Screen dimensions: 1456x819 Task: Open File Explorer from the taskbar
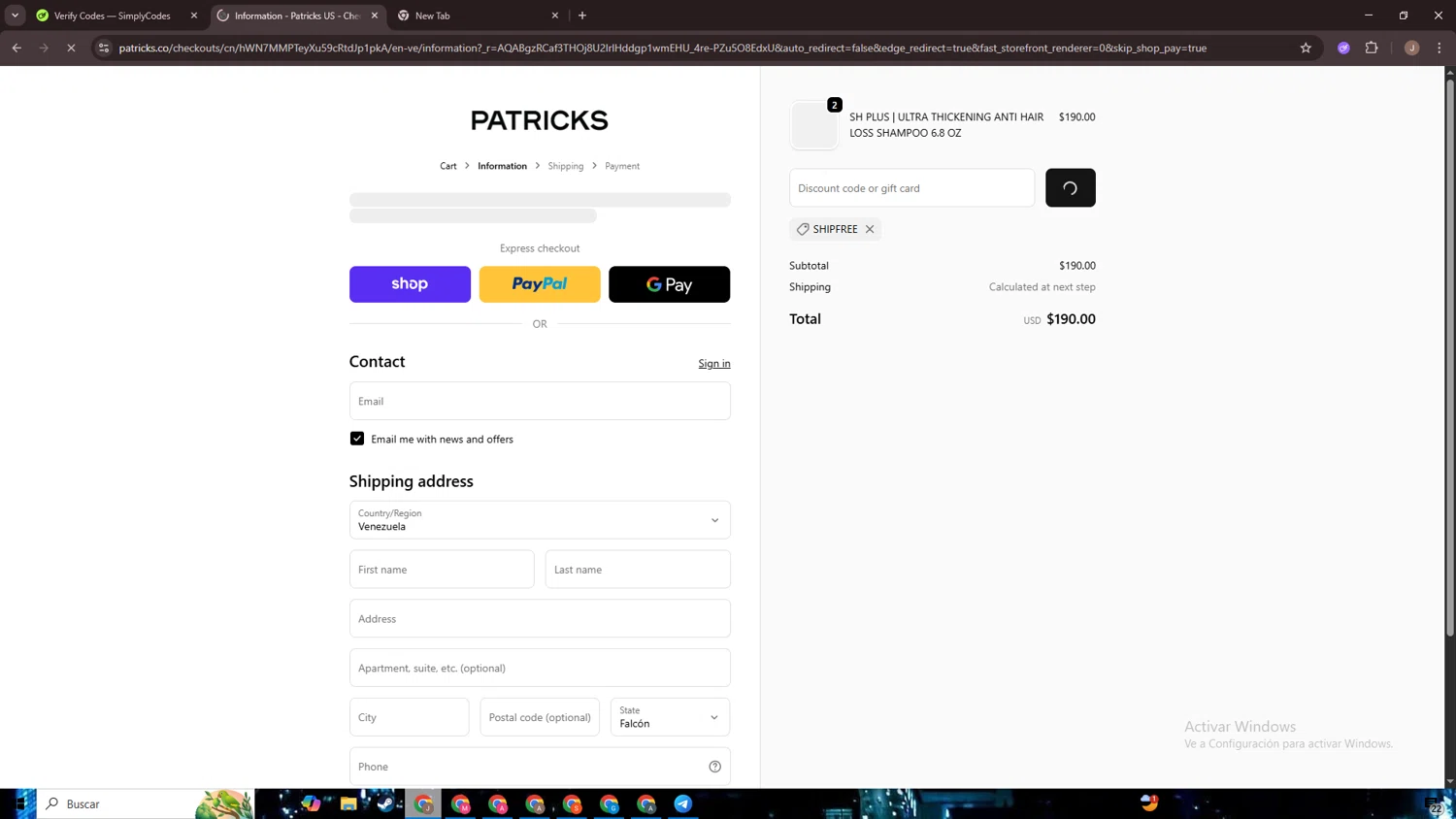(348, 803)
